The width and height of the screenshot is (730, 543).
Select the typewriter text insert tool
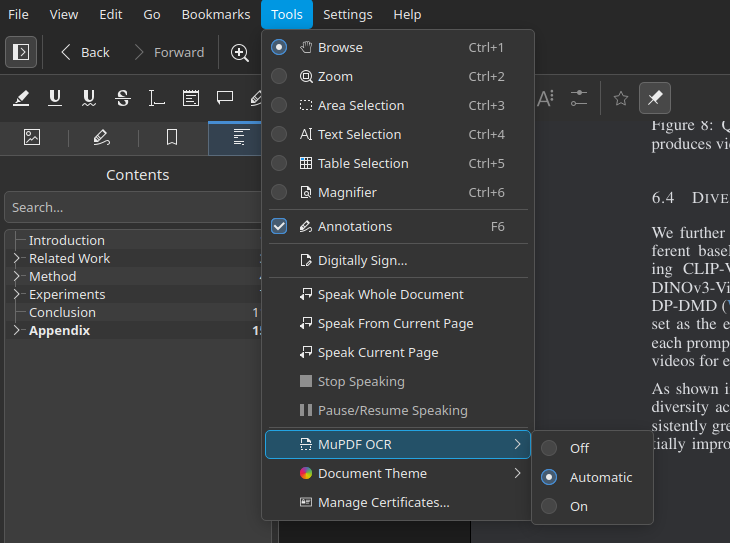156,98
